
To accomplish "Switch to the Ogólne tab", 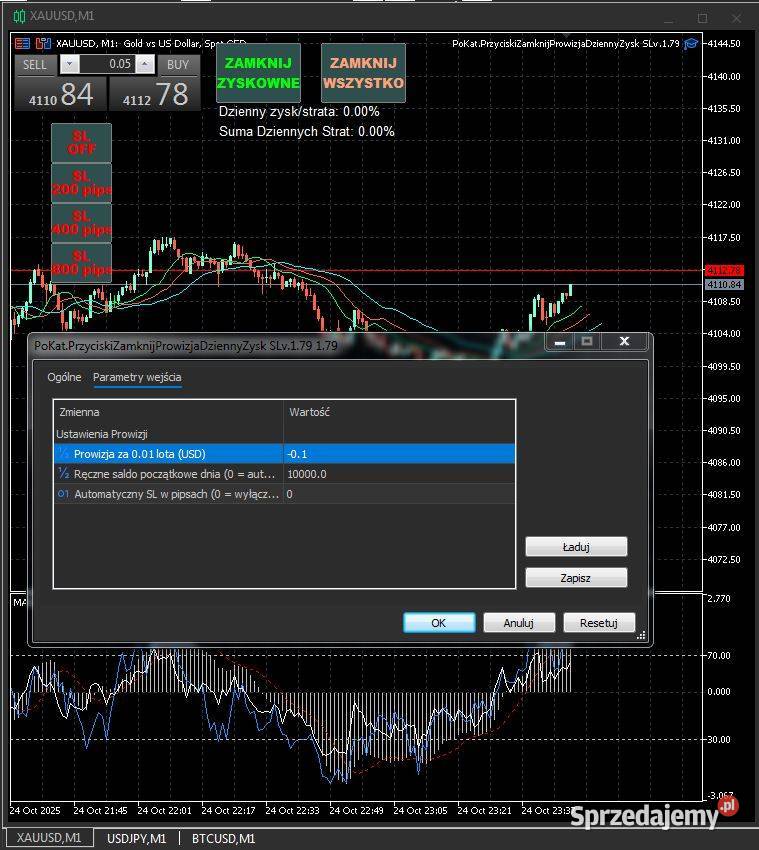I will 64,377.
